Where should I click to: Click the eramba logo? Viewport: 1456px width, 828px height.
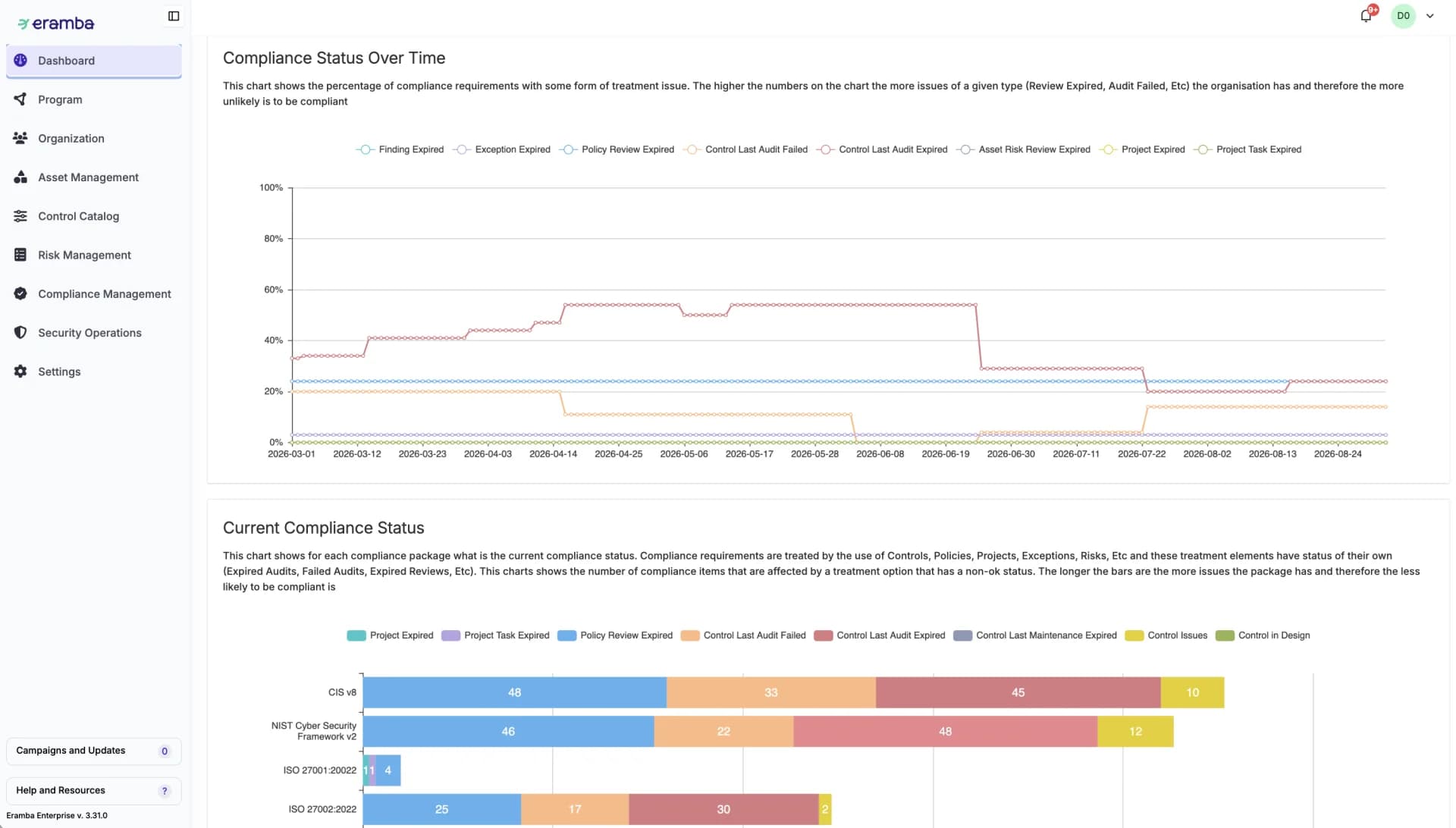tap(56, 24)
